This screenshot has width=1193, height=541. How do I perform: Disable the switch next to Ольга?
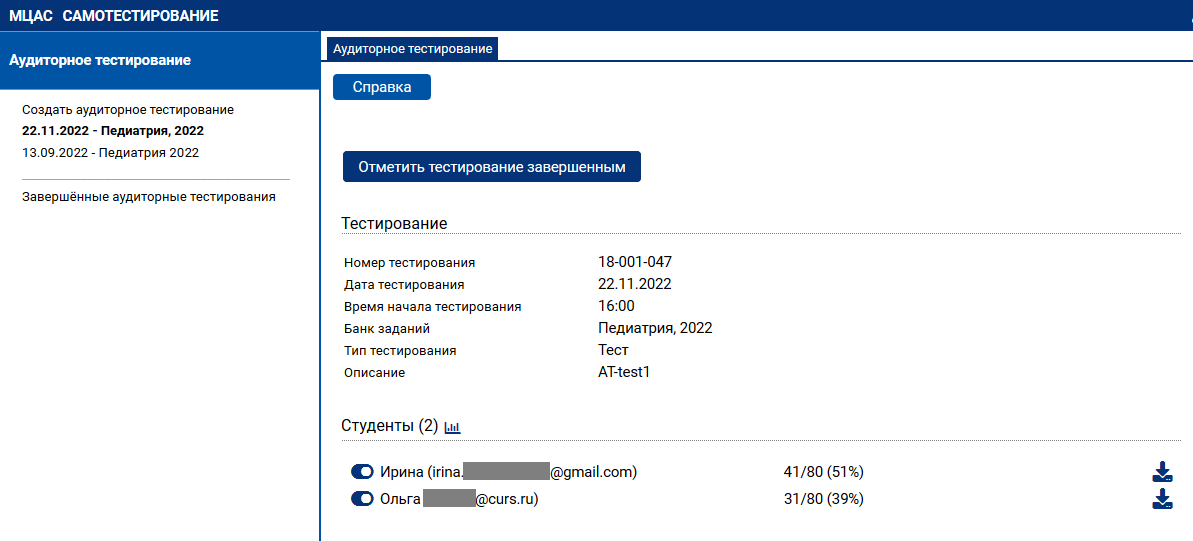point(362,499)
